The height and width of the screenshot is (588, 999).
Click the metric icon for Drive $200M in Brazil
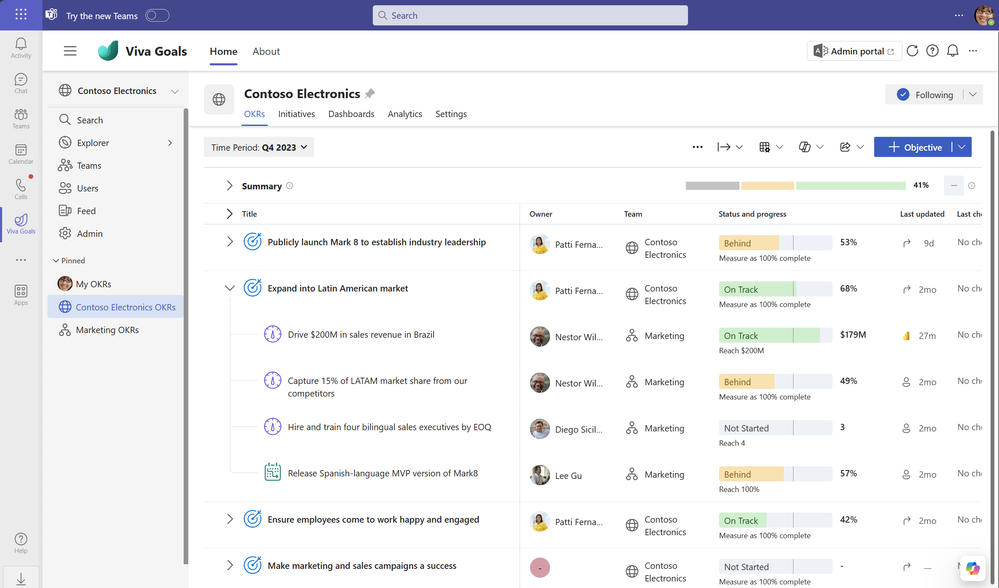273,334
